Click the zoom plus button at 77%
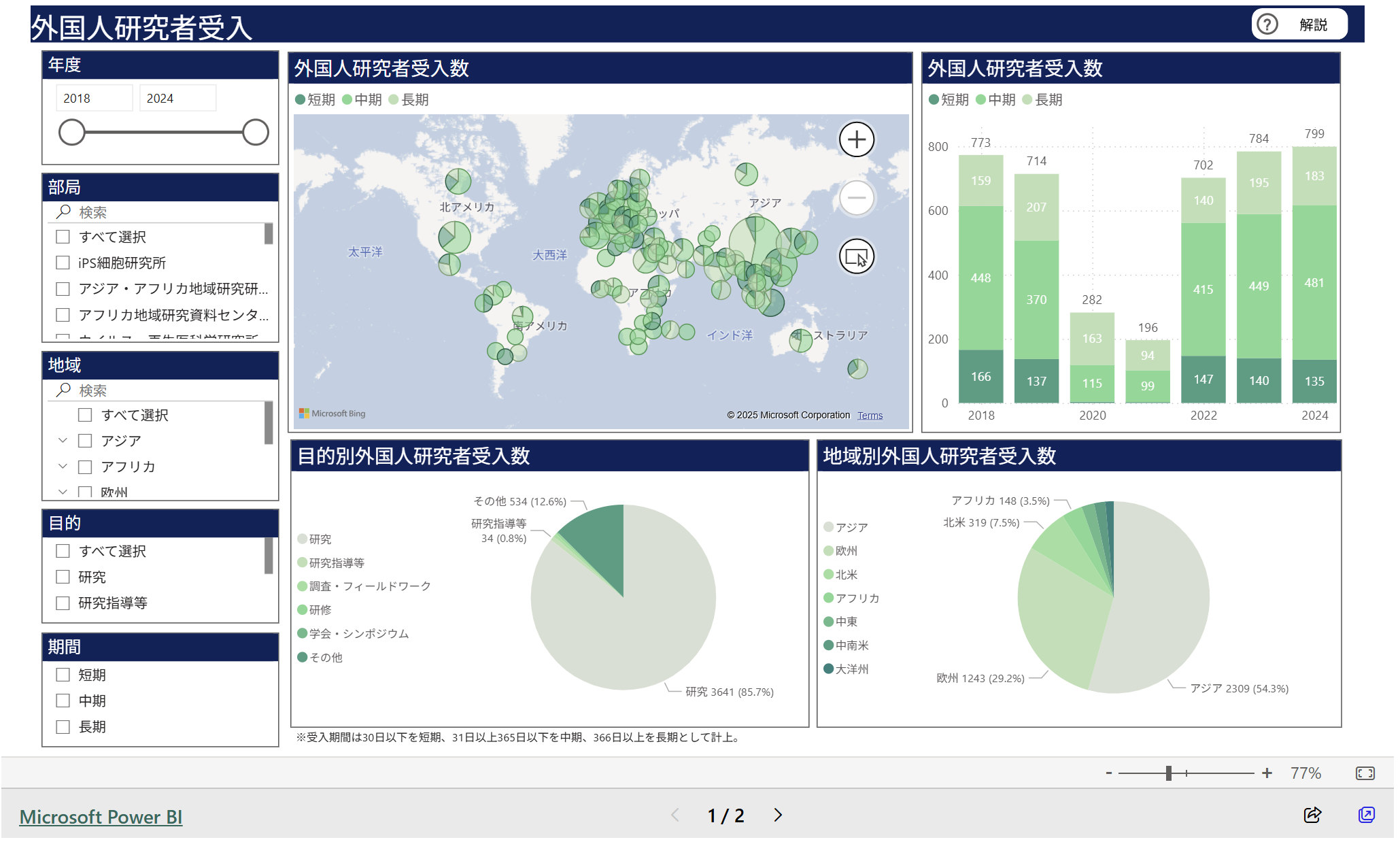 point(1267,773)
